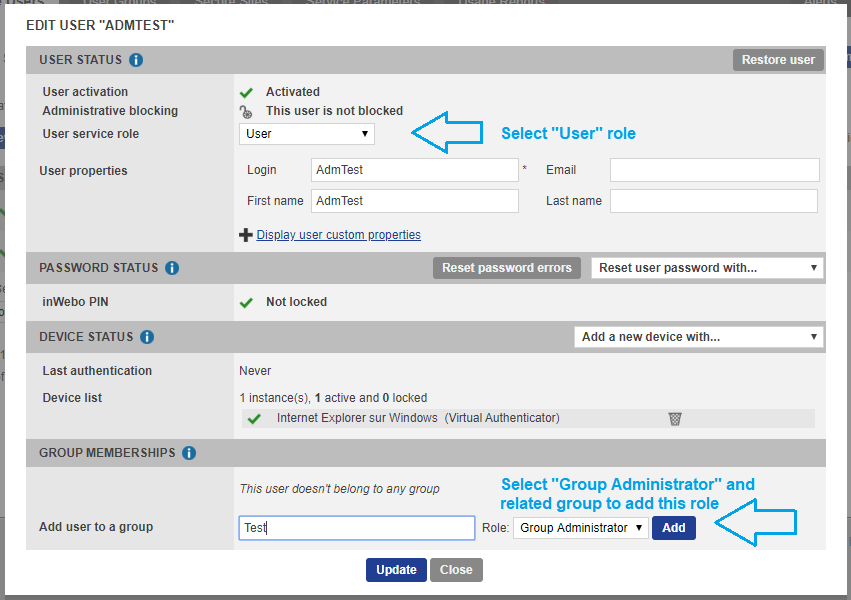Click into the Email input field
Screen dimensions: 851x600
point(714,170)
